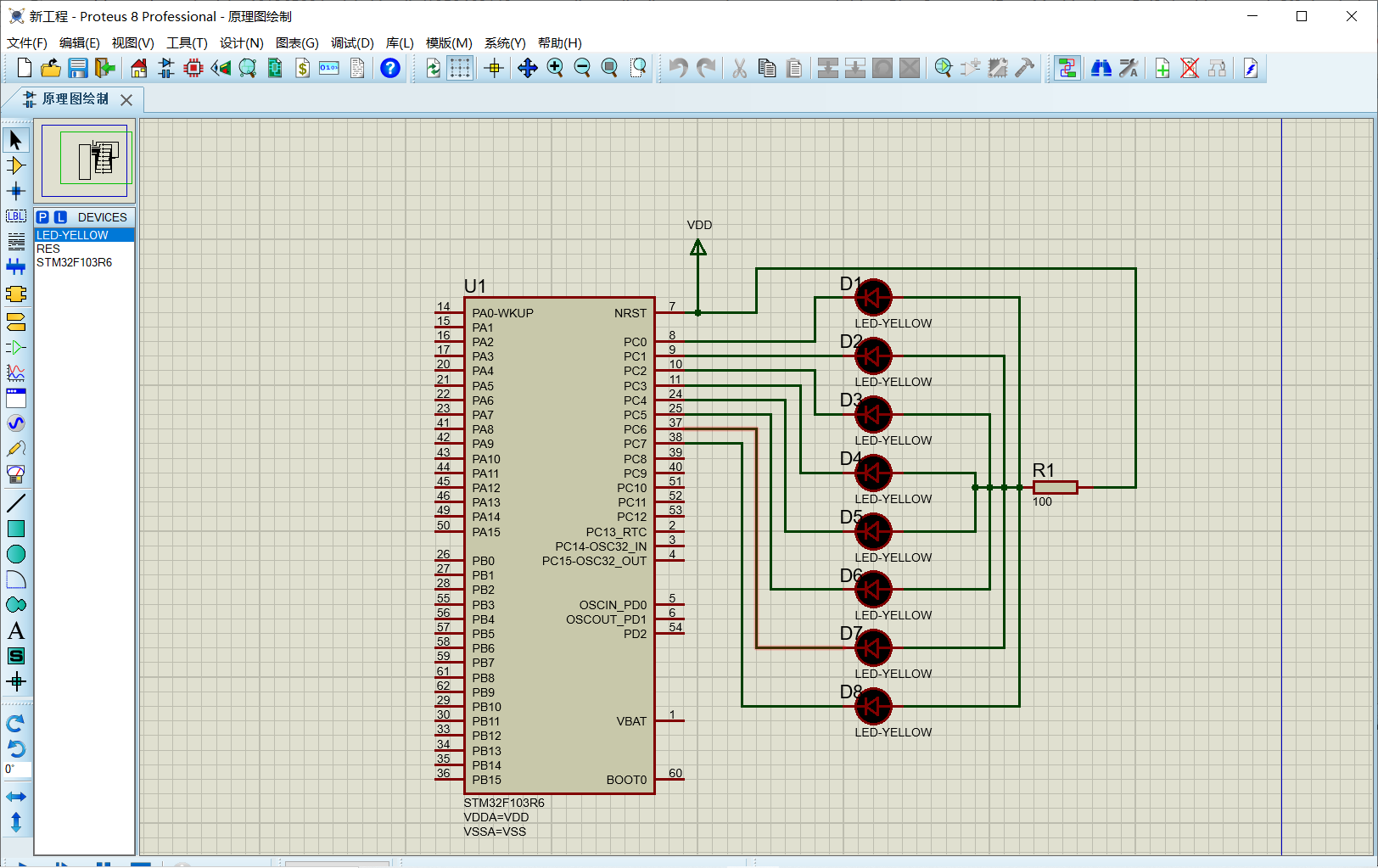This screenshot has height=868, width=1378.
Task: Click the binoculars search and tag icon
Action: (1101, 68)
